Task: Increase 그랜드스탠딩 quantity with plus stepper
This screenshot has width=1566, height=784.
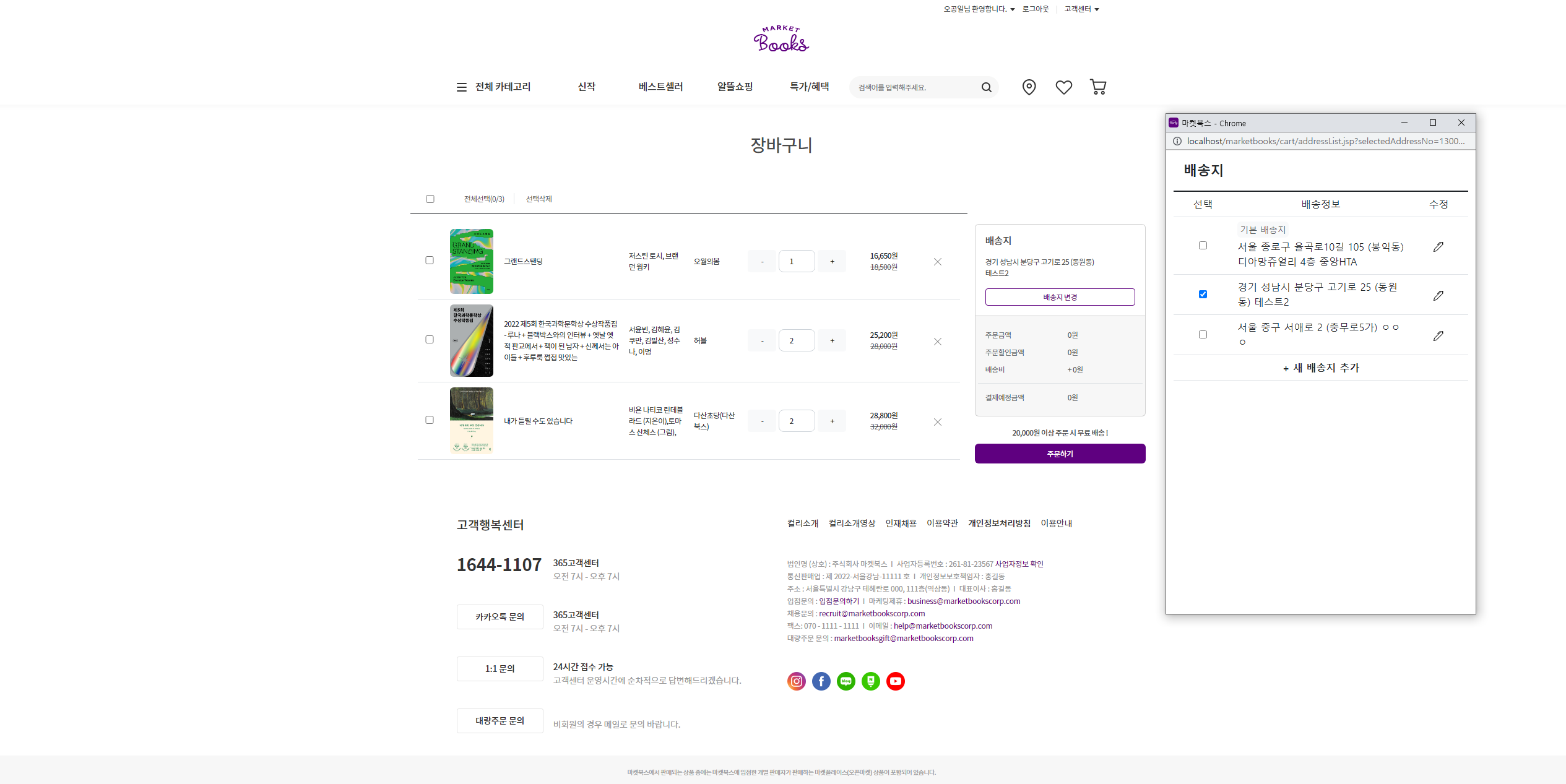Action: pyautogui.click(x=832, y=262)
